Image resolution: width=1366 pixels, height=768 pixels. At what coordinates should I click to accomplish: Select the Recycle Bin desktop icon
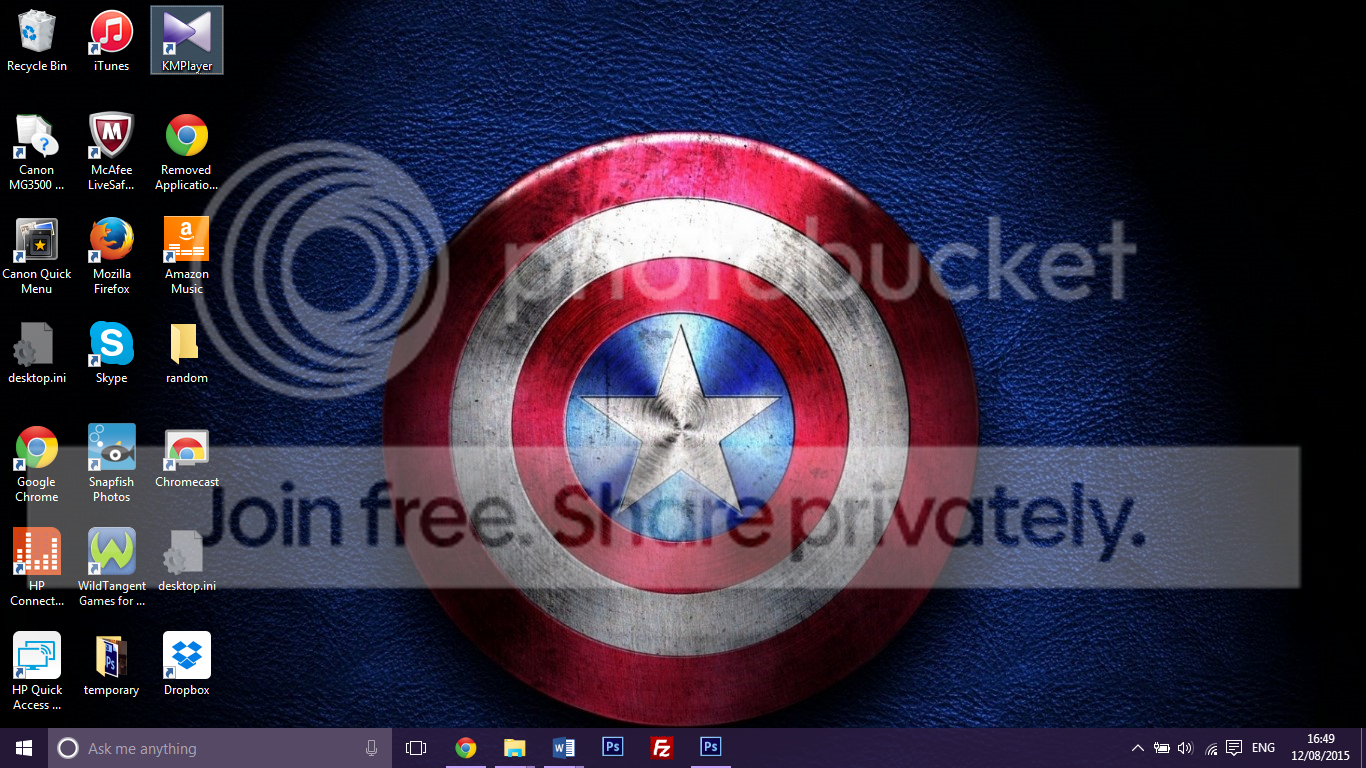click(37, 41)
